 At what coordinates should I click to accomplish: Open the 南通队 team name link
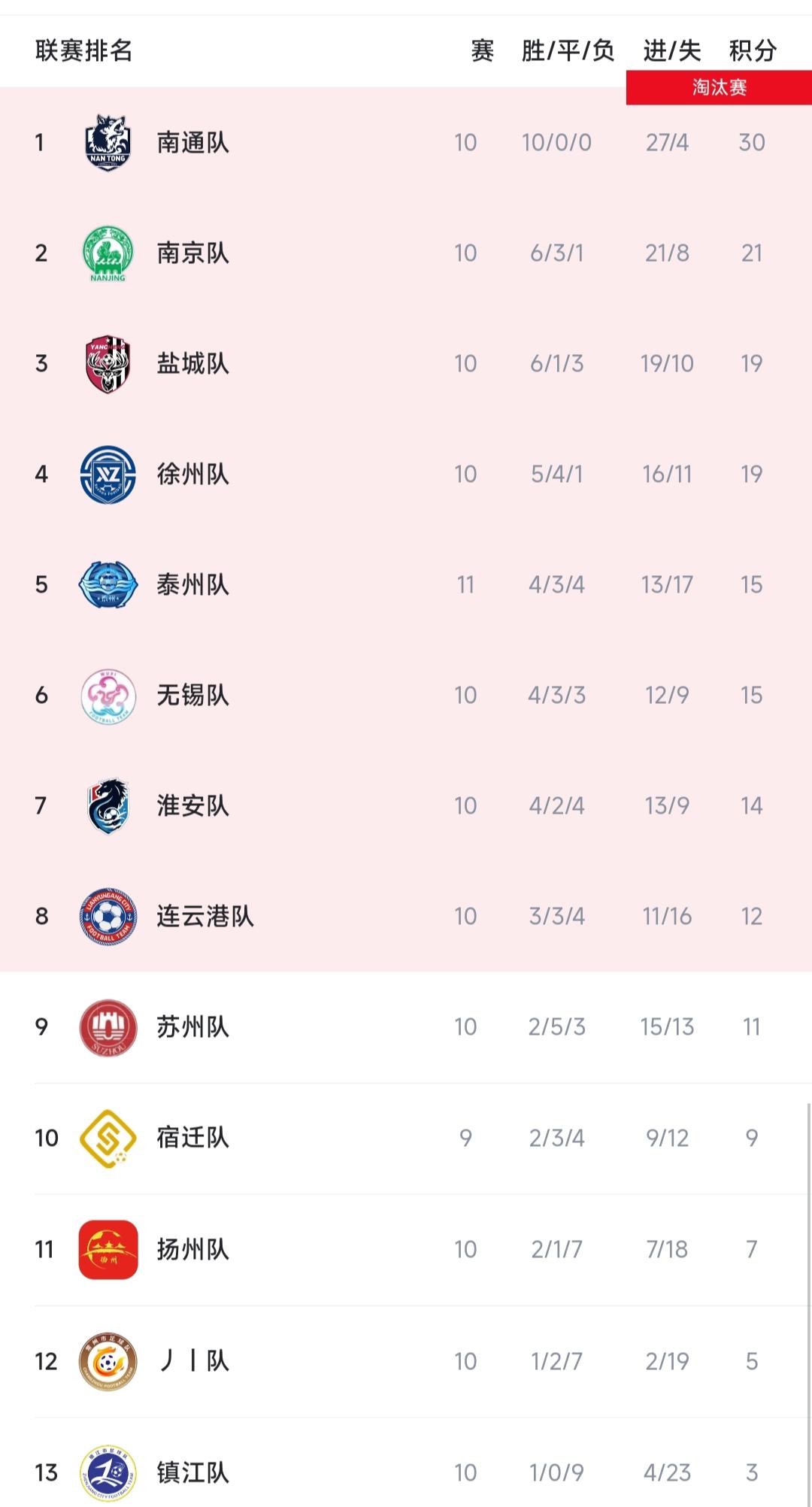click(192, 142)
